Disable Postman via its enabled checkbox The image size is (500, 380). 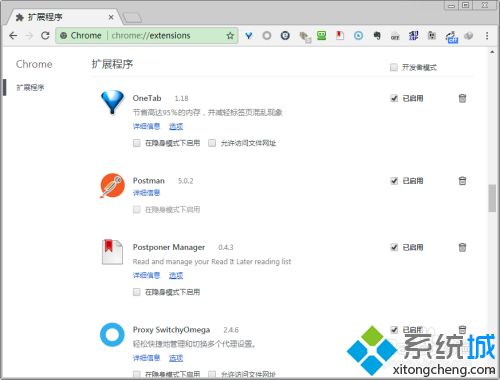pyautogui.click(x=394, y=181)
